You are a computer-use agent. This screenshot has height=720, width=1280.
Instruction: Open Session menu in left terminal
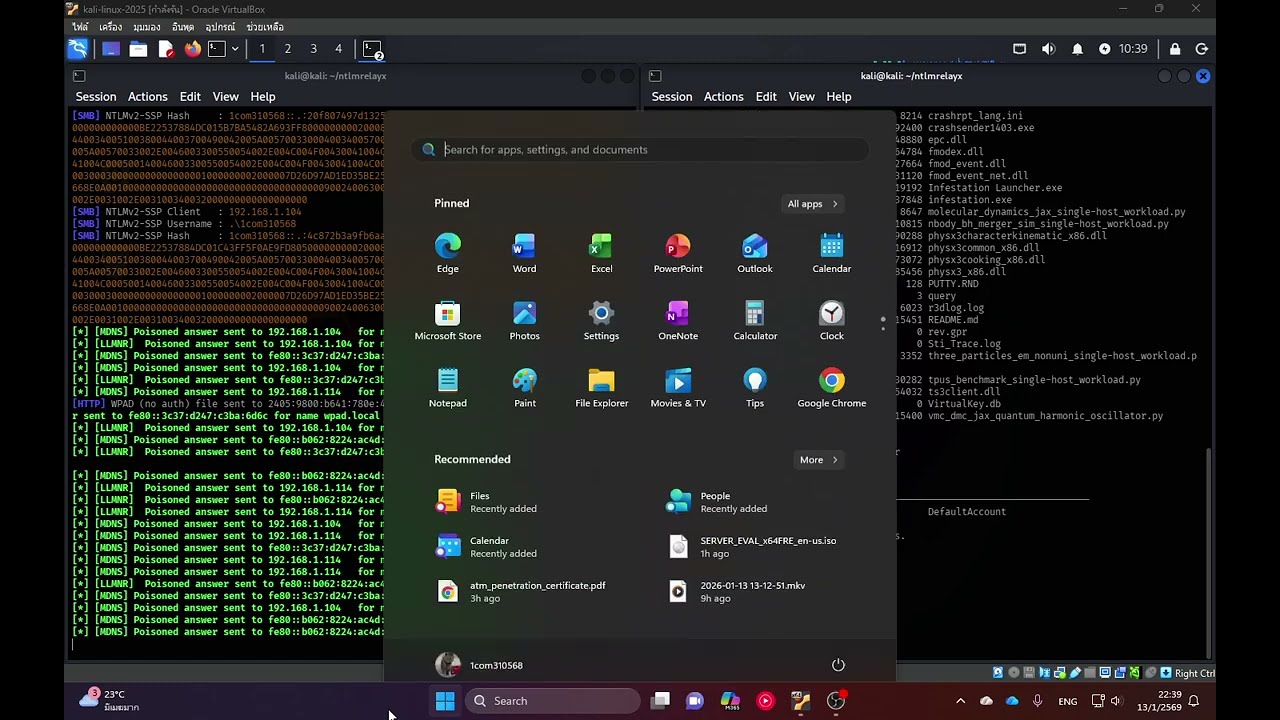(96, 97)
